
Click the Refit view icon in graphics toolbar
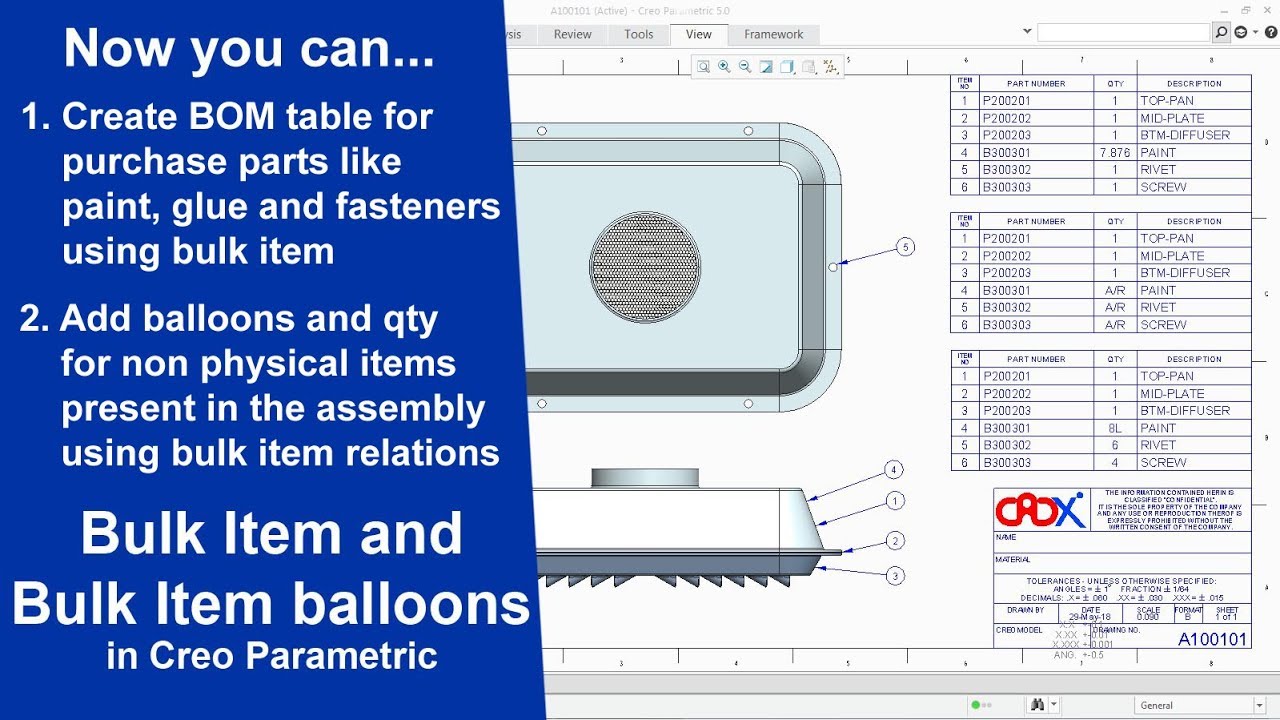point(703,67)
